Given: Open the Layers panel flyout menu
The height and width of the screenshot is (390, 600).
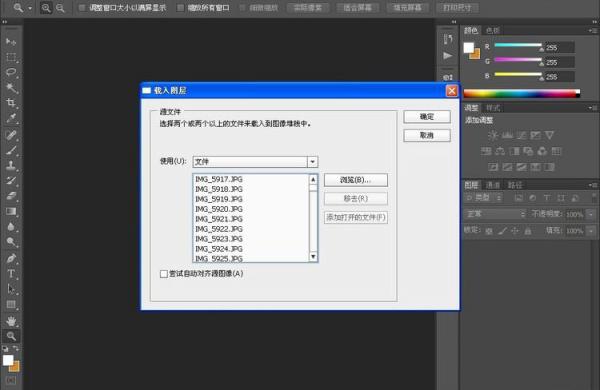Looking at the screenshot, I should tap(592, 185).
